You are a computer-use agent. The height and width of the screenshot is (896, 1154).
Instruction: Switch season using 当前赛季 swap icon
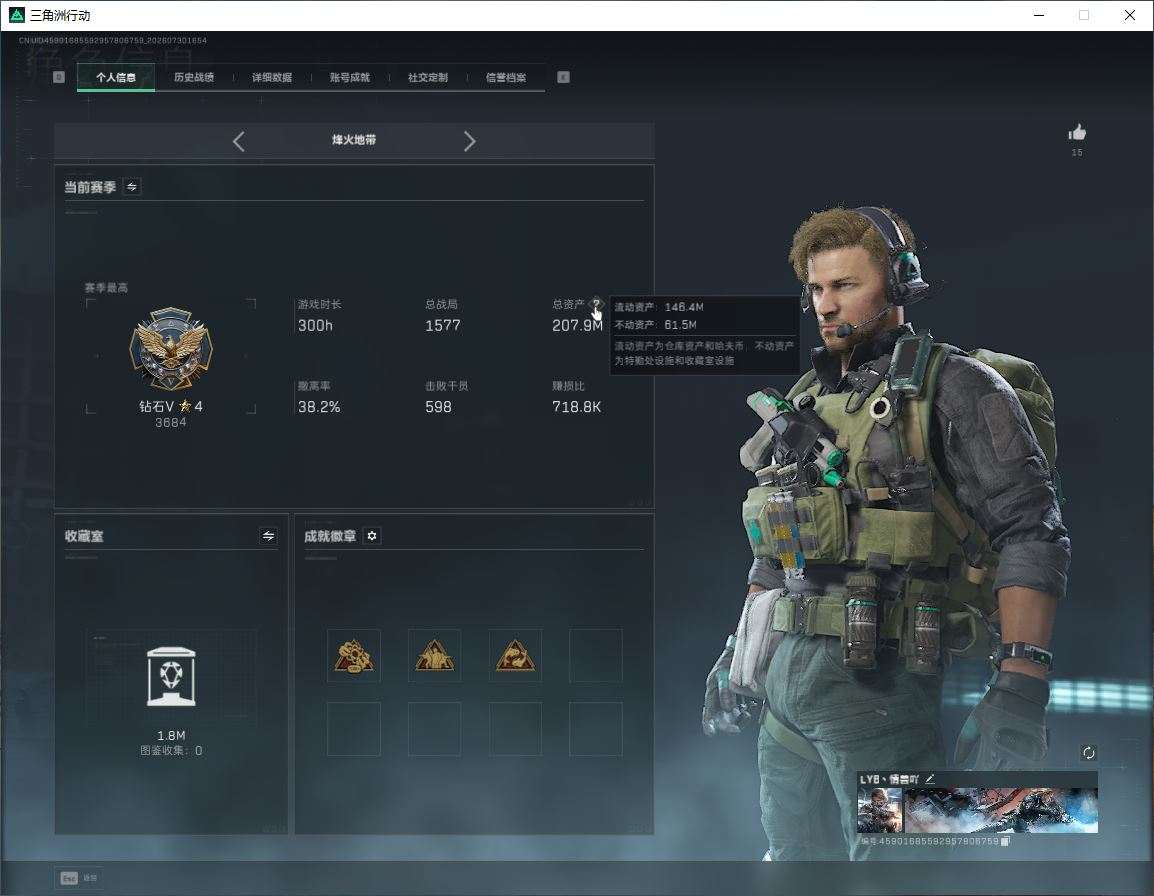(132, 187)
